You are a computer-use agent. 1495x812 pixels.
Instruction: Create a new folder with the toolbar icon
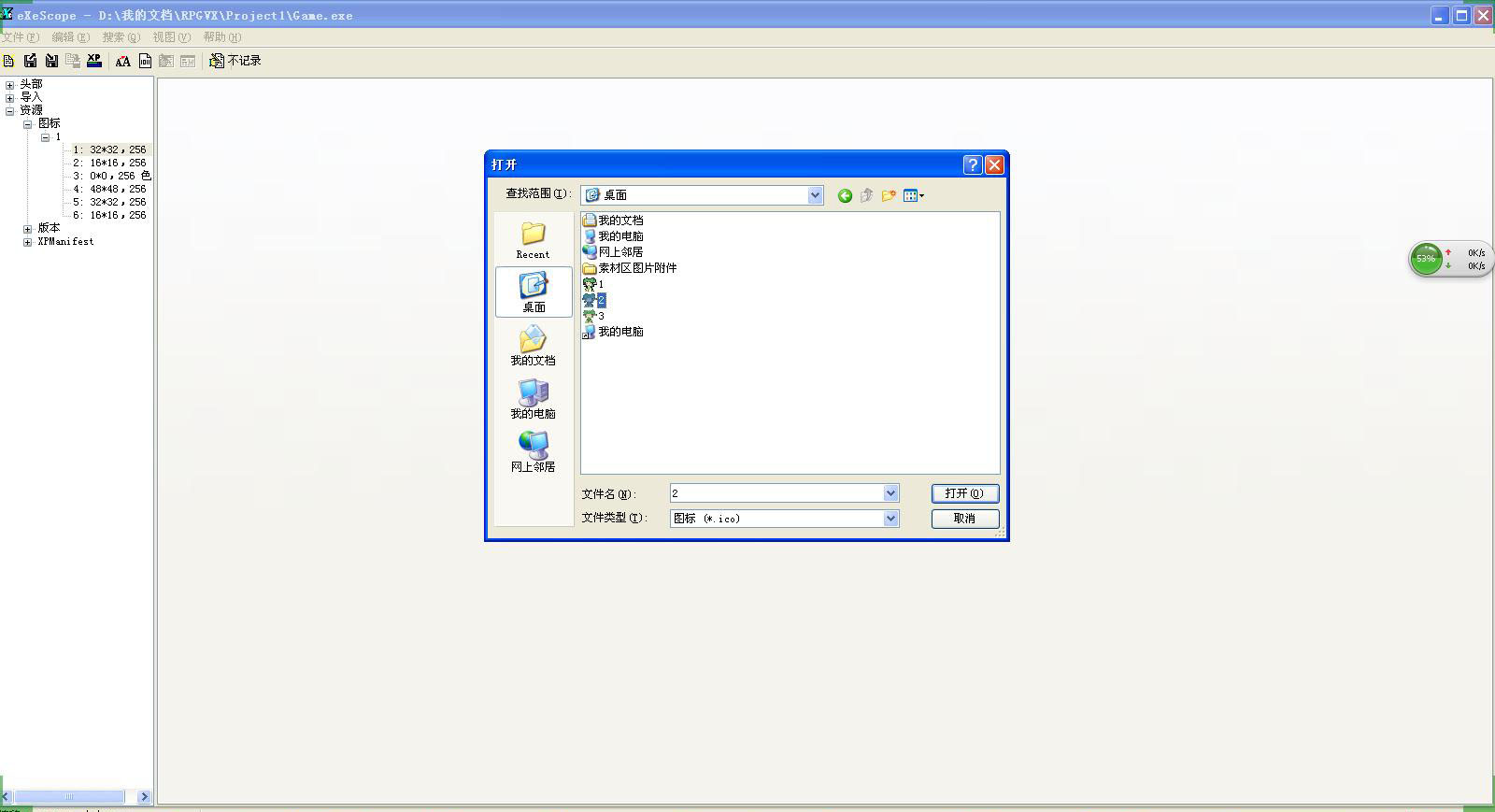(889, 195)
